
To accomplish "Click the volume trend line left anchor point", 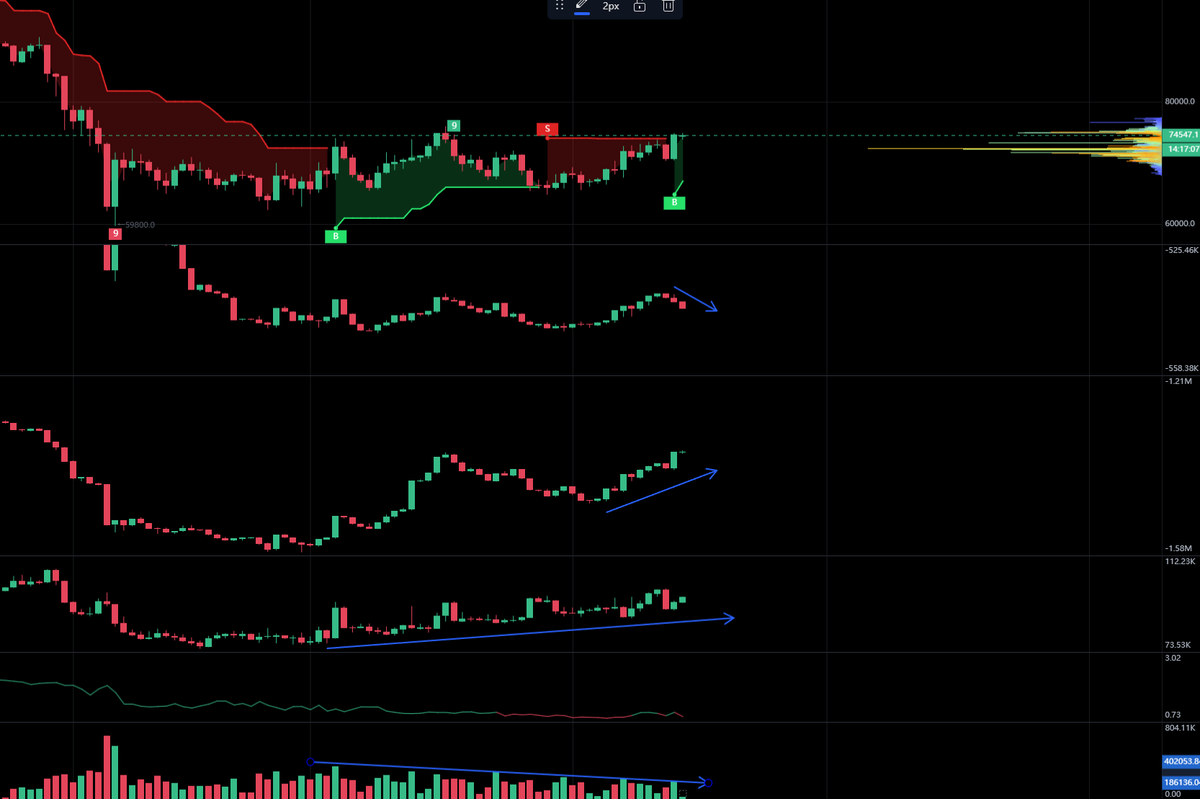I will (310, 761).
